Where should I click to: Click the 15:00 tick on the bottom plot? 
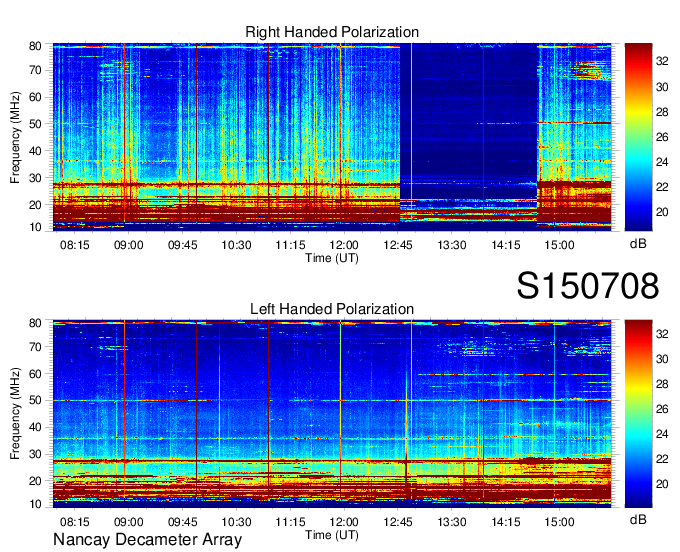pos(559,522)
